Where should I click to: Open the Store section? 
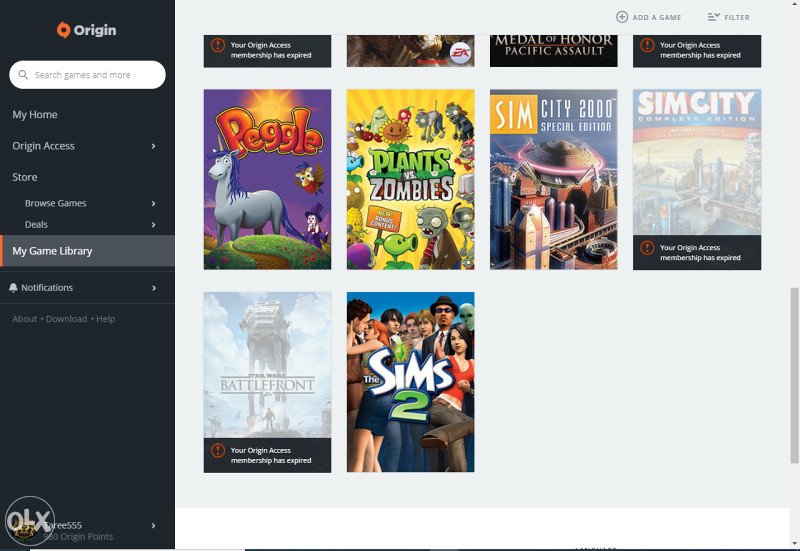pyautogui.click(x=24, y=177)
